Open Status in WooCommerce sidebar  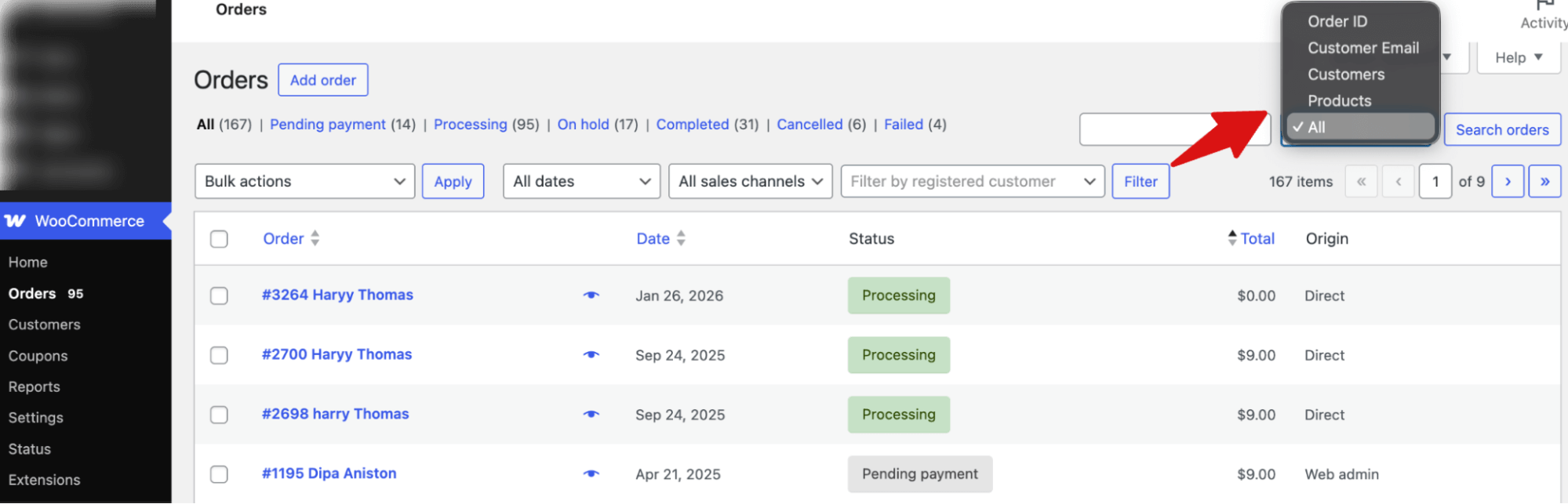pyautogui.click(x=29, y=449)
